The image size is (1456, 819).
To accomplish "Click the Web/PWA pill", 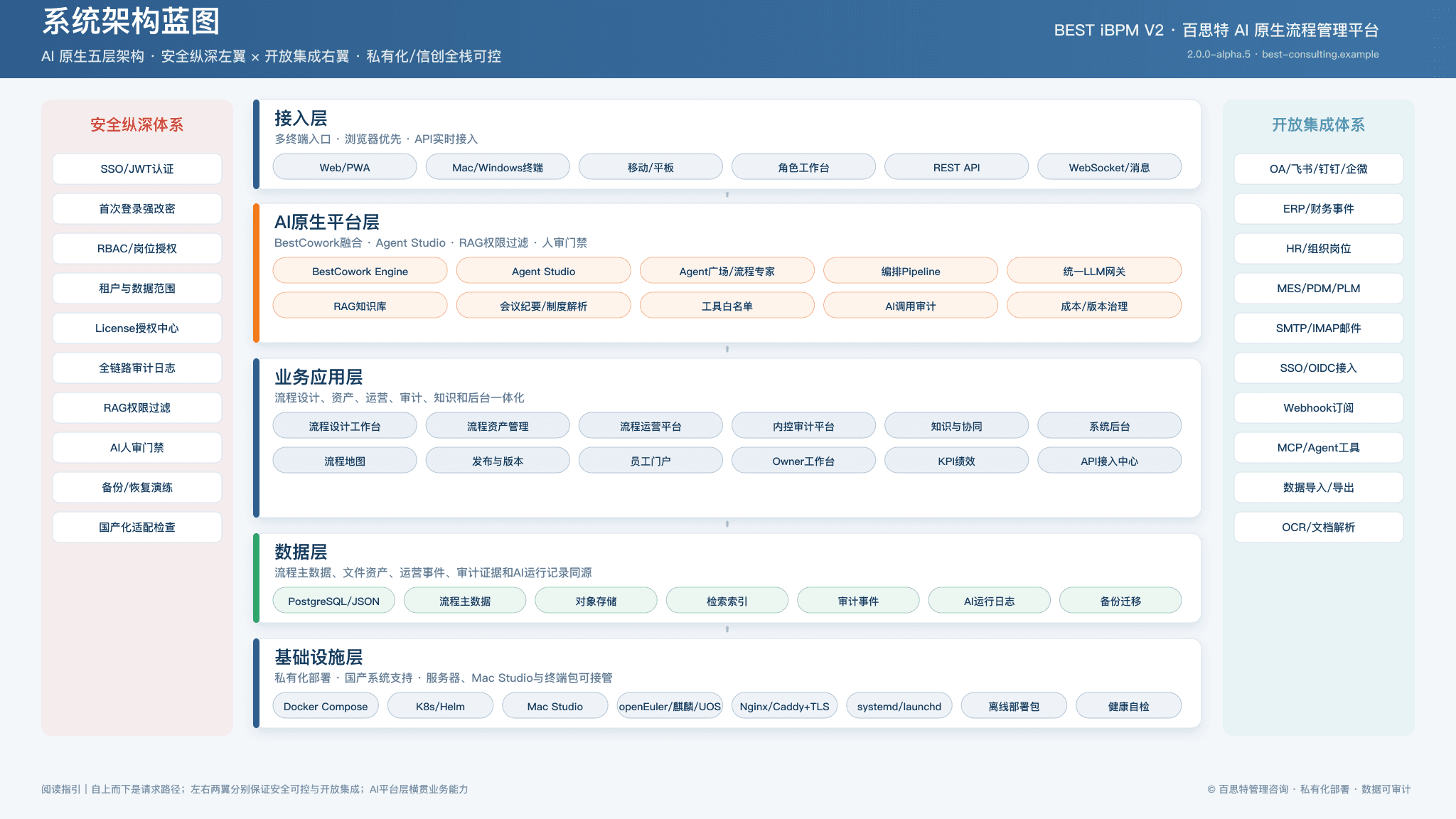I will coord(345,167).
